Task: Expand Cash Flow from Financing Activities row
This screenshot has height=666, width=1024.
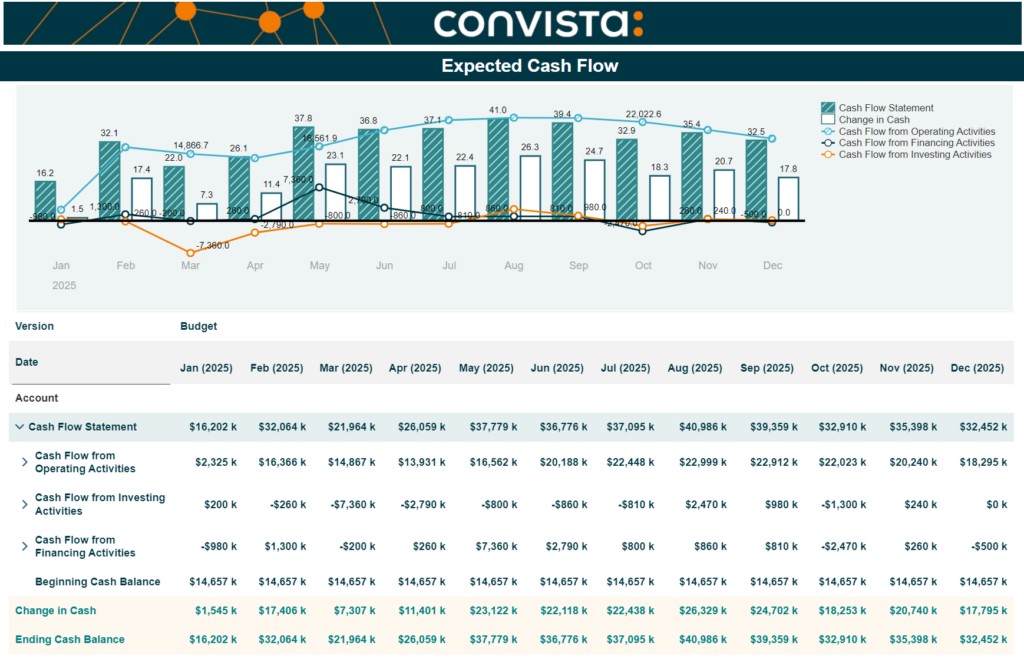Action: 26,546
